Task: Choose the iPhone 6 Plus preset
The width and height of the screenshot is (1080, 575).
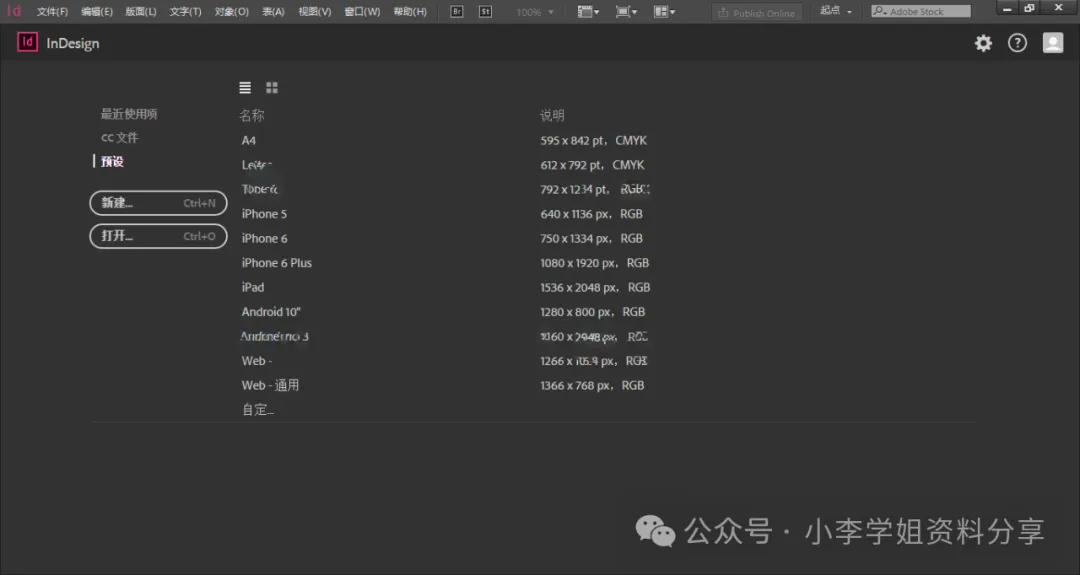Action: (276, 263)
